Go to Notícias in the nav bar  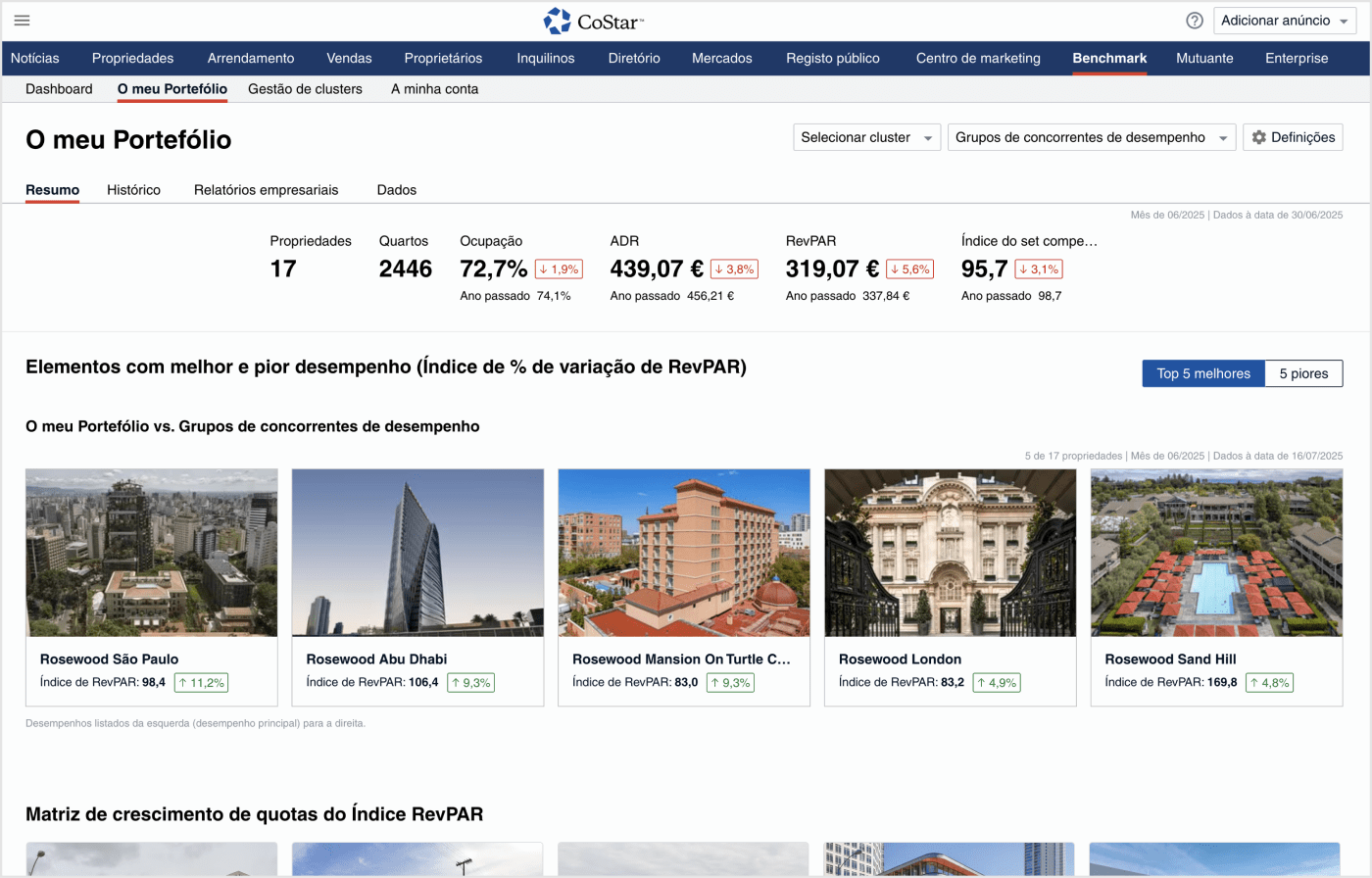coord(35,58)
